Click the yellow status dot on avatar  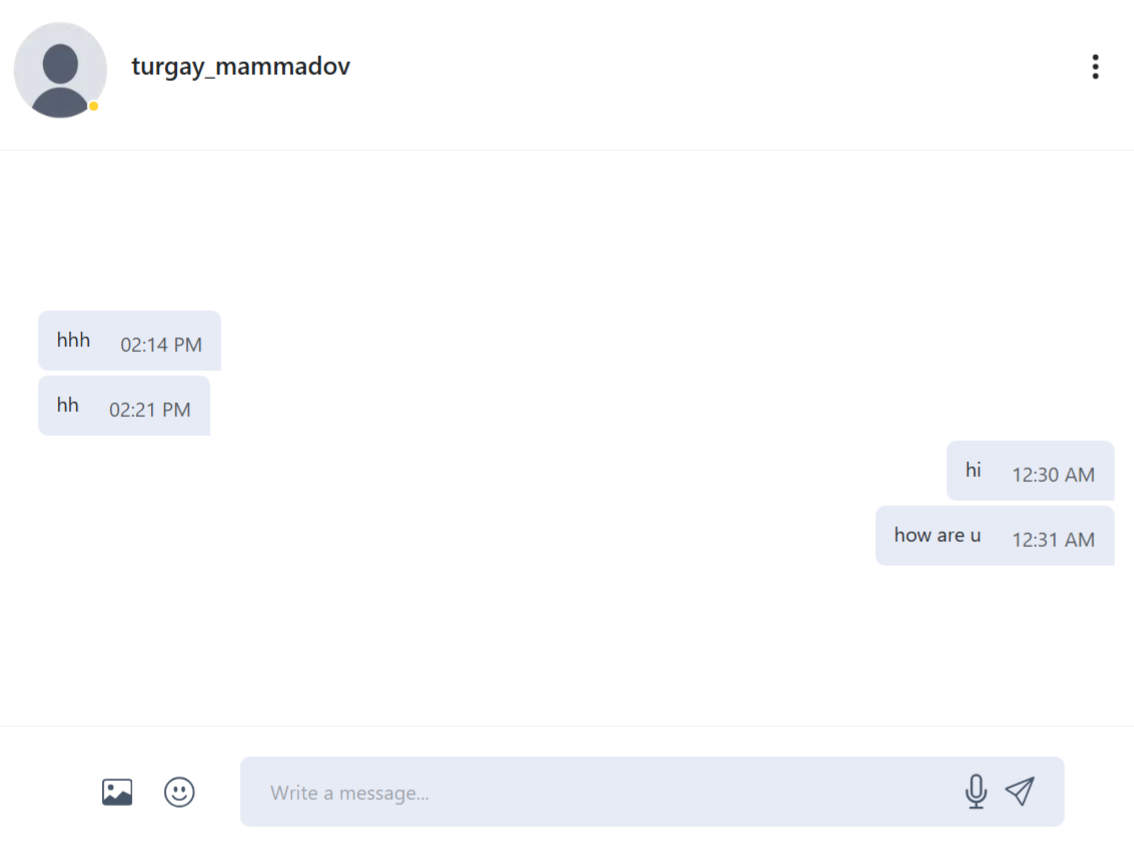point(93,106)
